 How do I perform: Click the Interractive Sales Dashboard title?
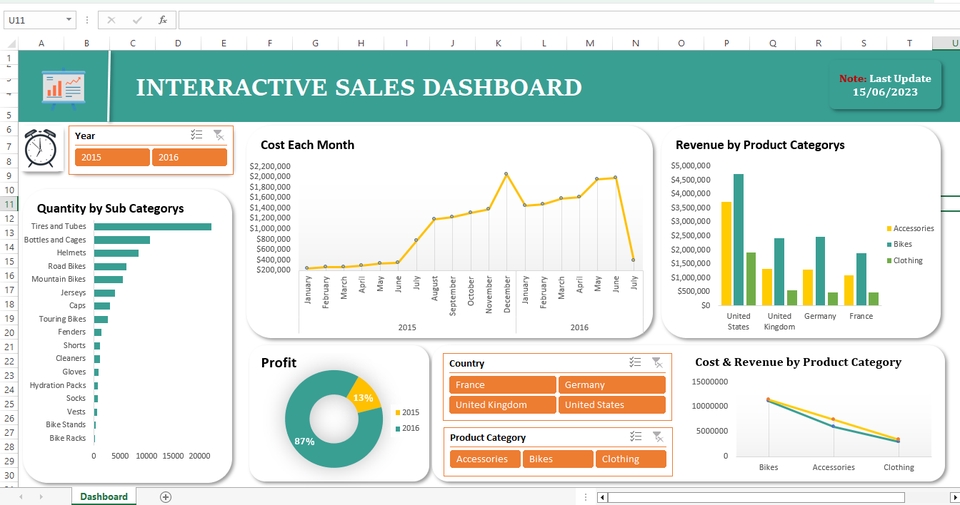[359, 88]
